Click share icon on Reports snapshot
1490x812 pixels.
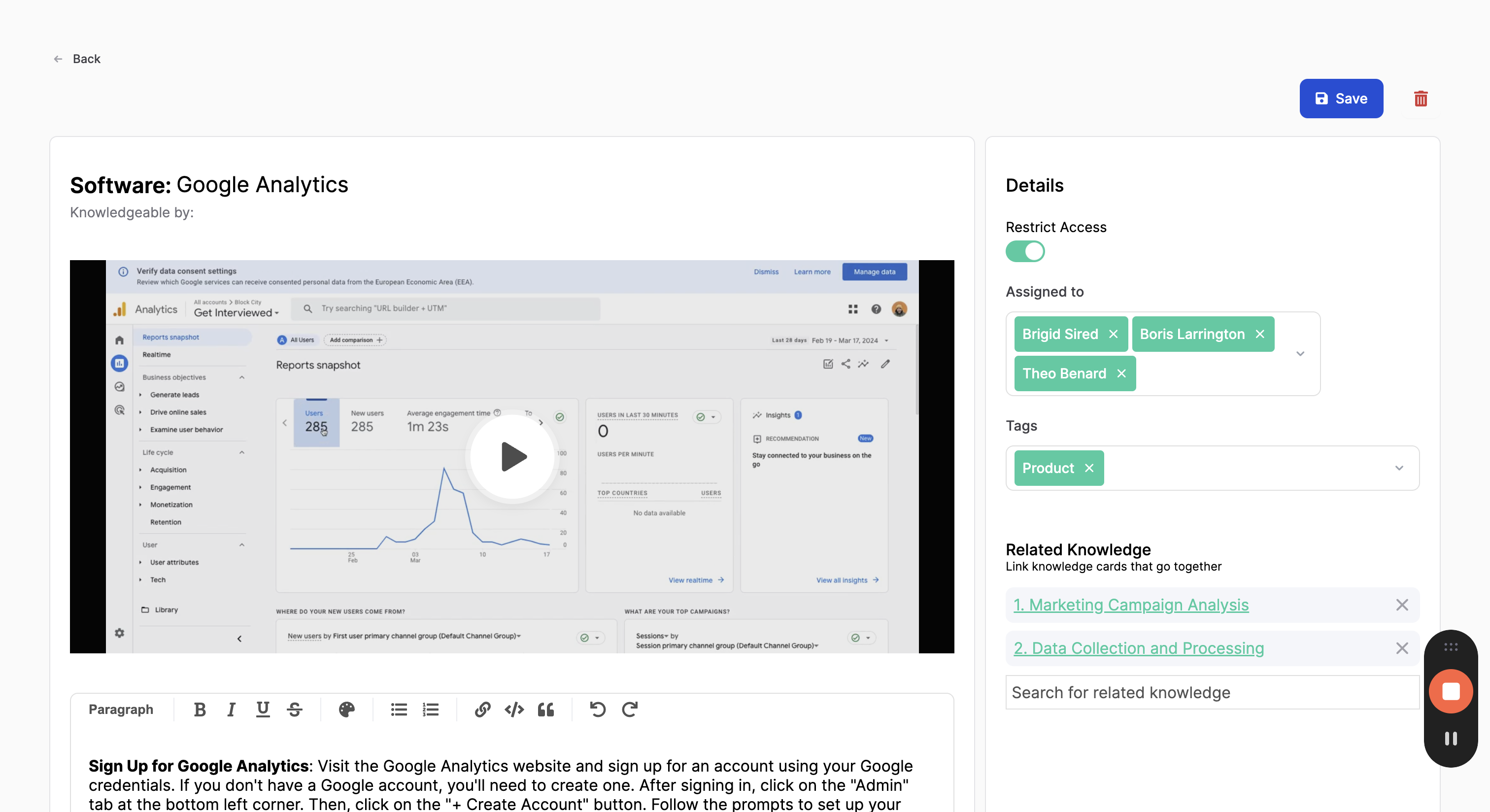(x=845, y=364)
